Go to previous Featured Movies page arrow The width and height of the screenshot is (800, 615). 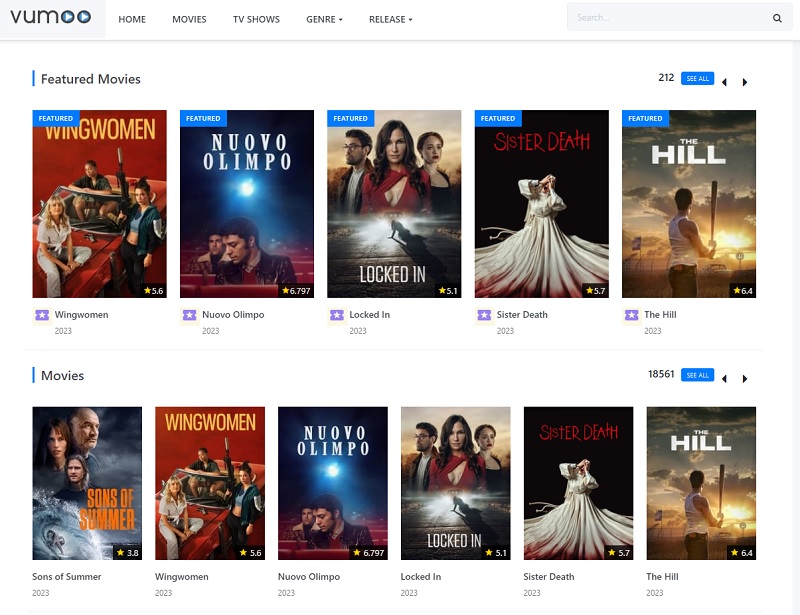[724, 82]
